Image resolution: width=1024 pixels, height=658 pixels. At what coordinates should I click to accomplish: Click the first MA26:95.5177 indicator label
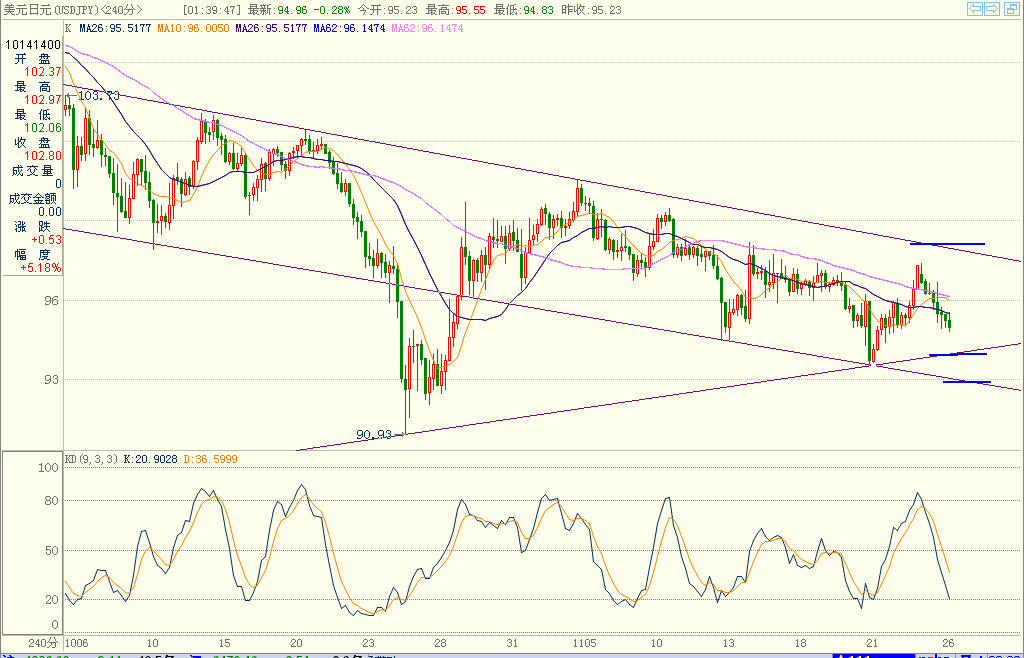coord(116,29)
